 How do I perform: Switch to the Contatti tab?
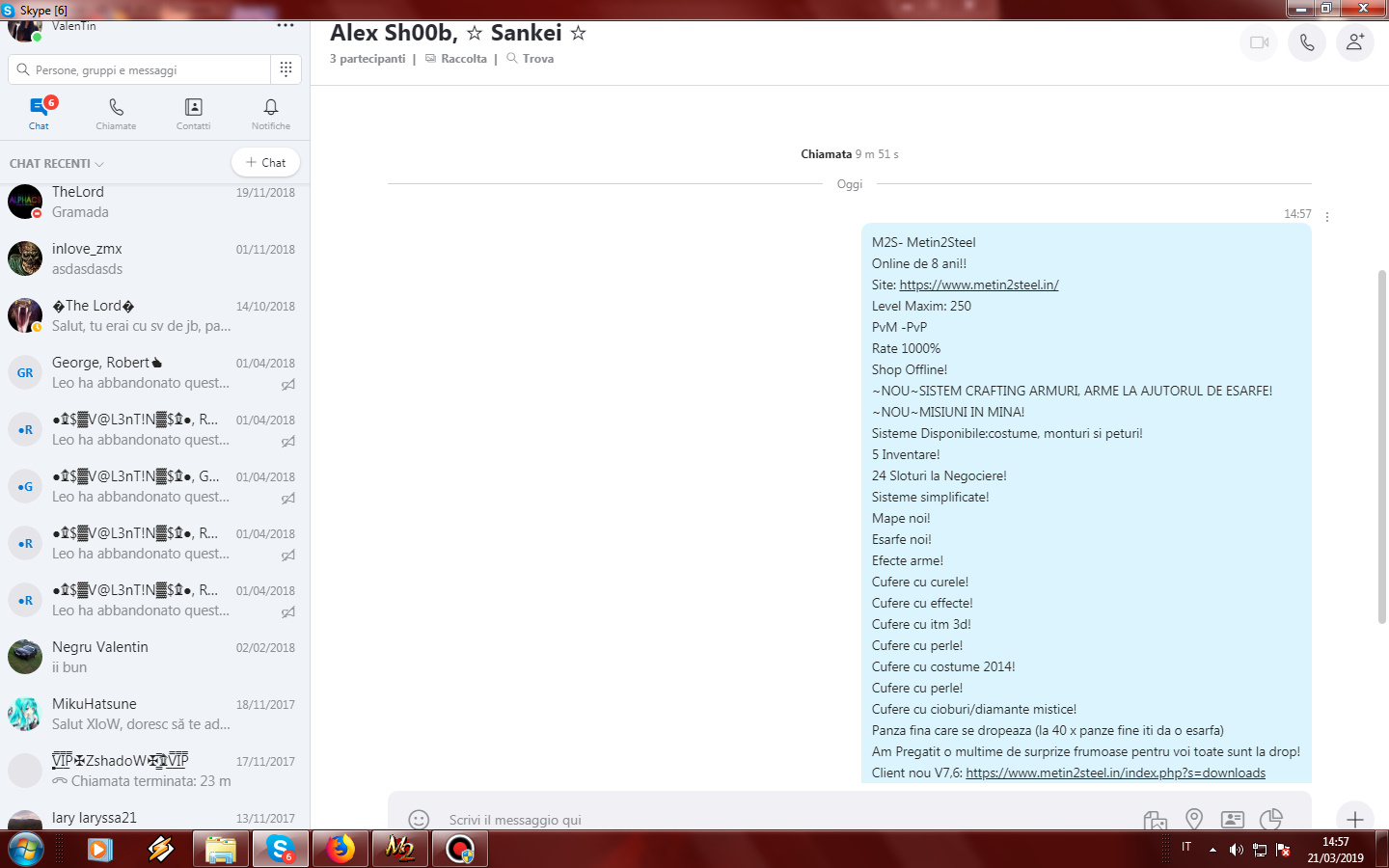pos(193,114)
